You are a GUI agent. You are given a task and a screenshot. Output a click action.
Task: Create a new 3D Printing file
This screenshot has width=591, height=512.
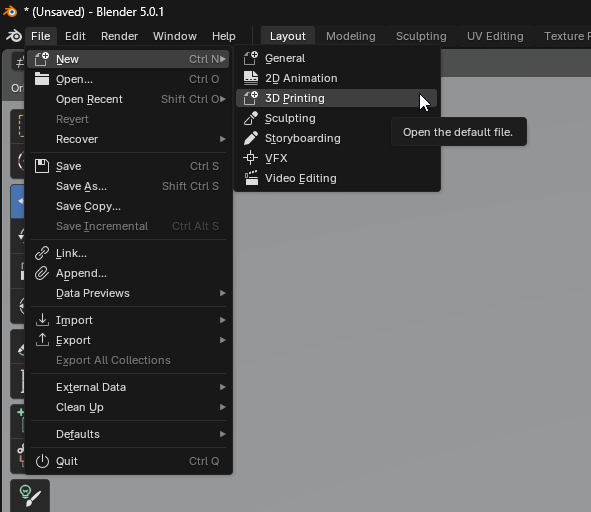point(337,98)
